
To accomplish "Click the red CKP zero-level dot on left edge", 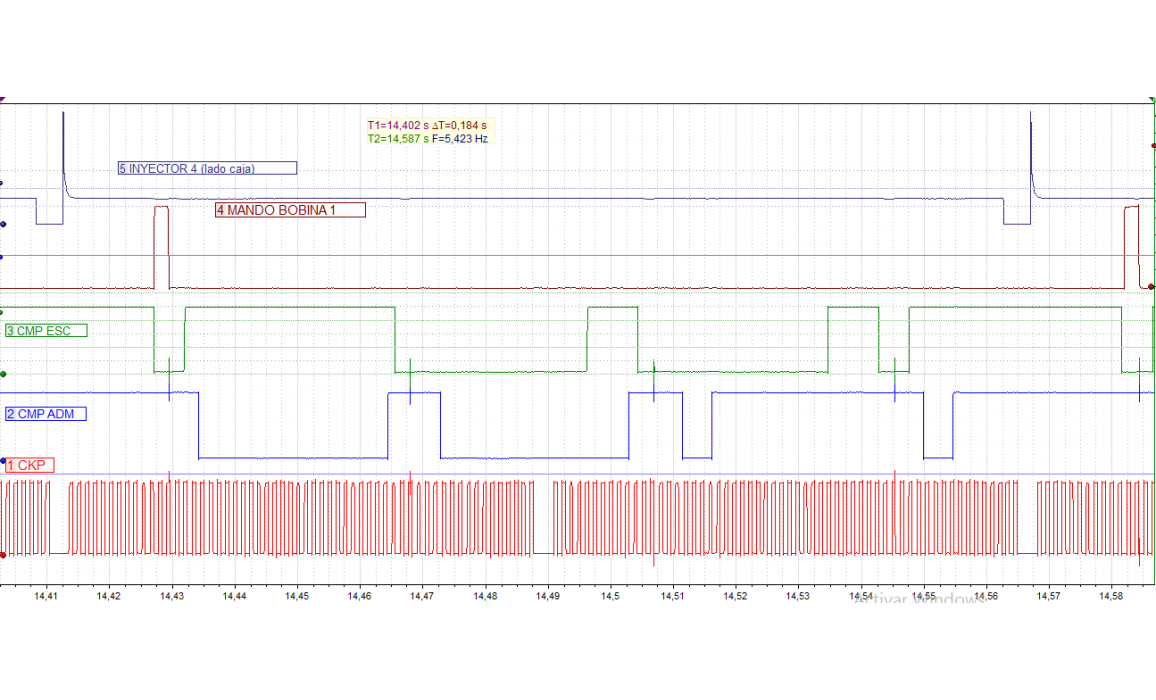I will click(3, 555).
